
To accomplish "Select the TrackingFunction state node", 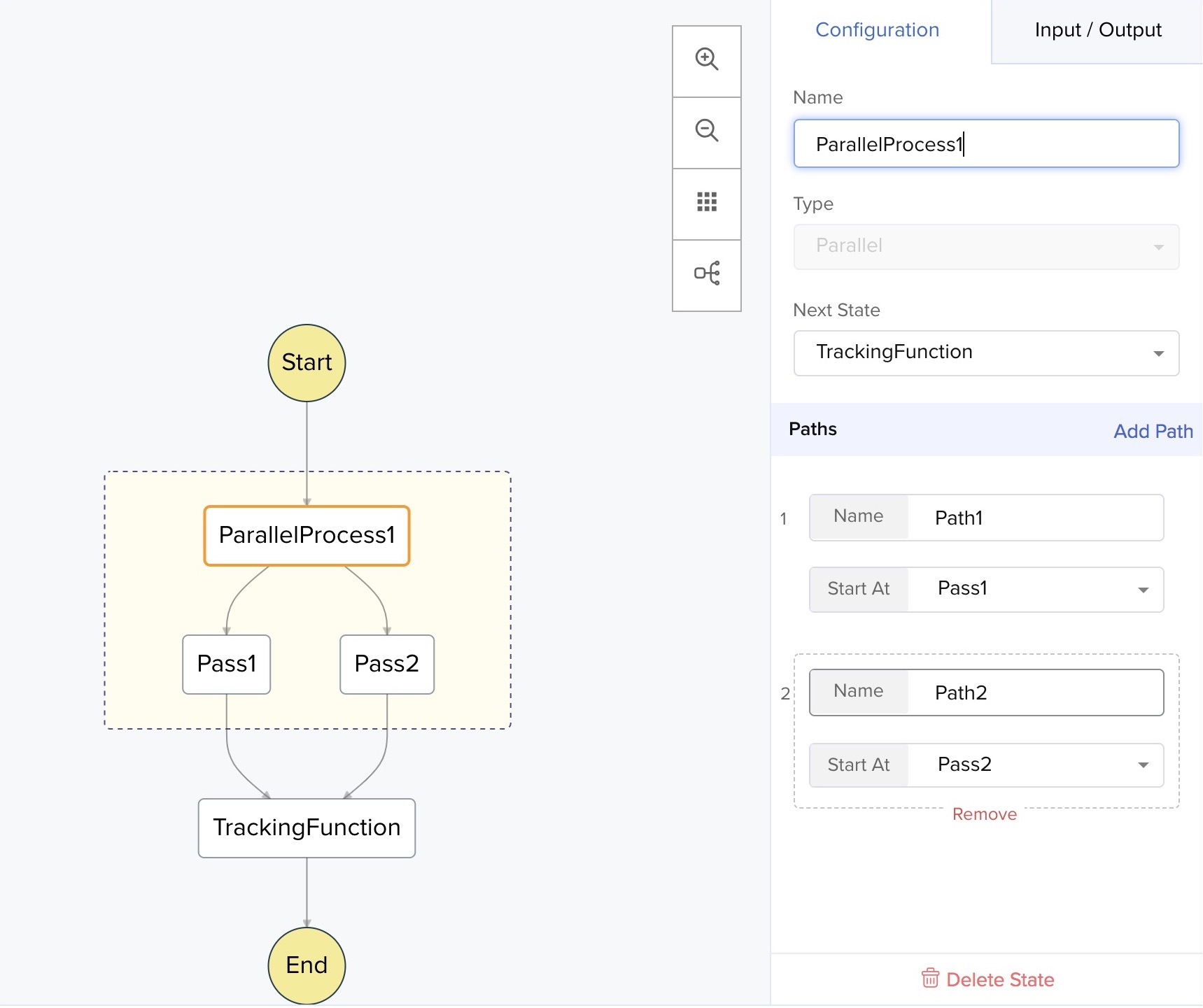I will coord(307,828).
